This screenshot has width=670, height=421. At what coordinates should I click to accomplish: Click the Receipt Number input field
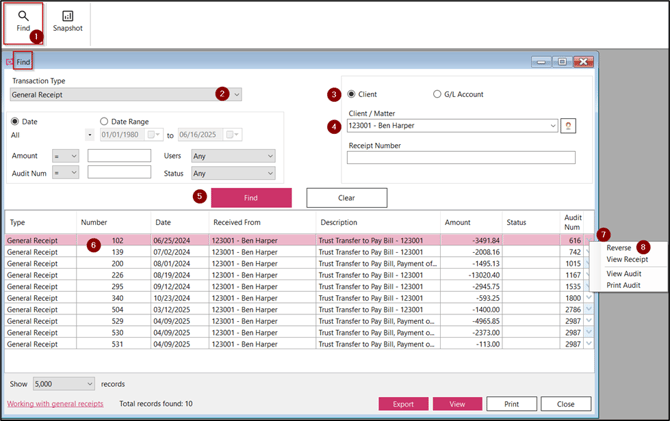(x=461, y=157)
